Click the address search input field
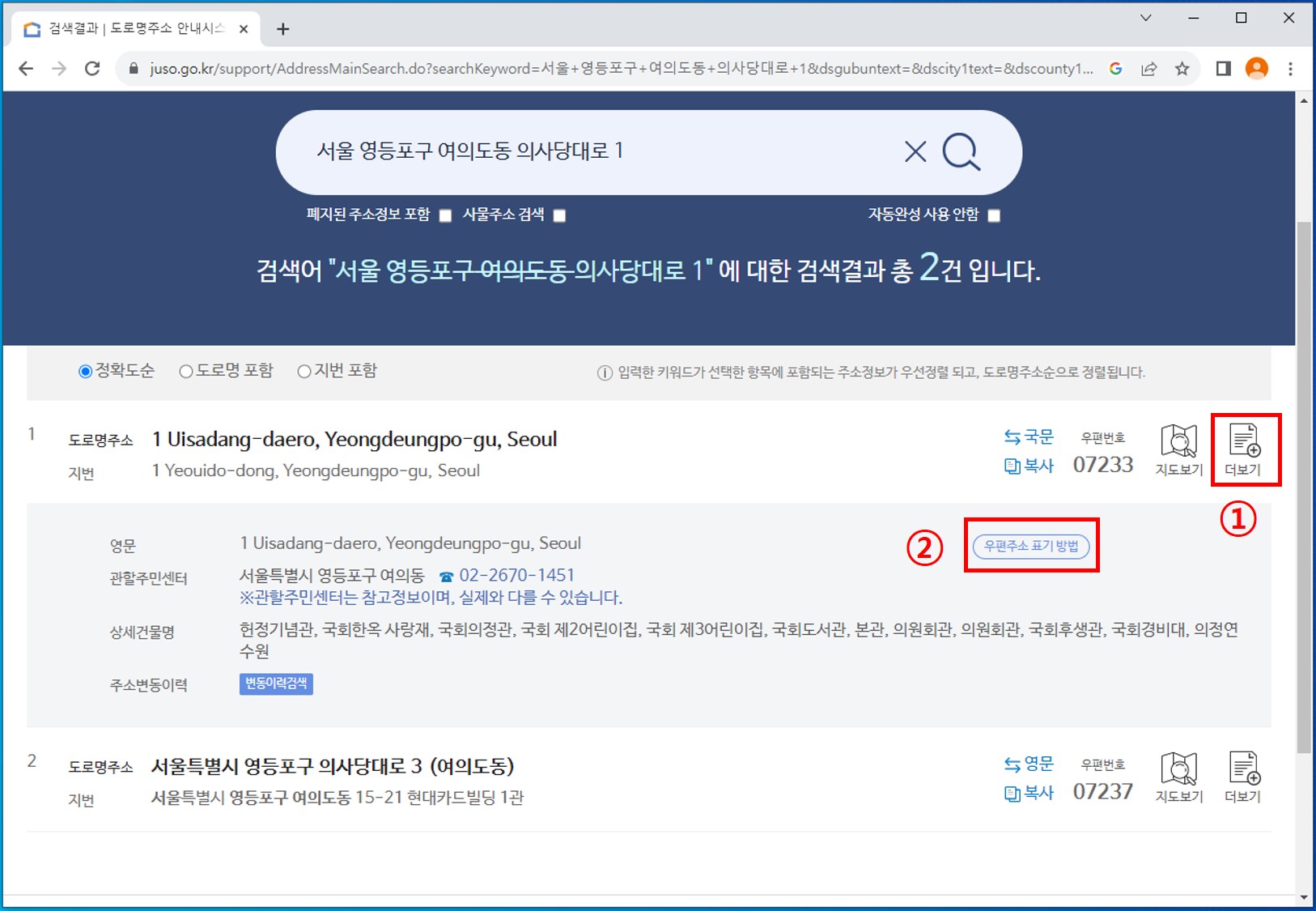Screen dimensions: 1316x911 [599, 151]
